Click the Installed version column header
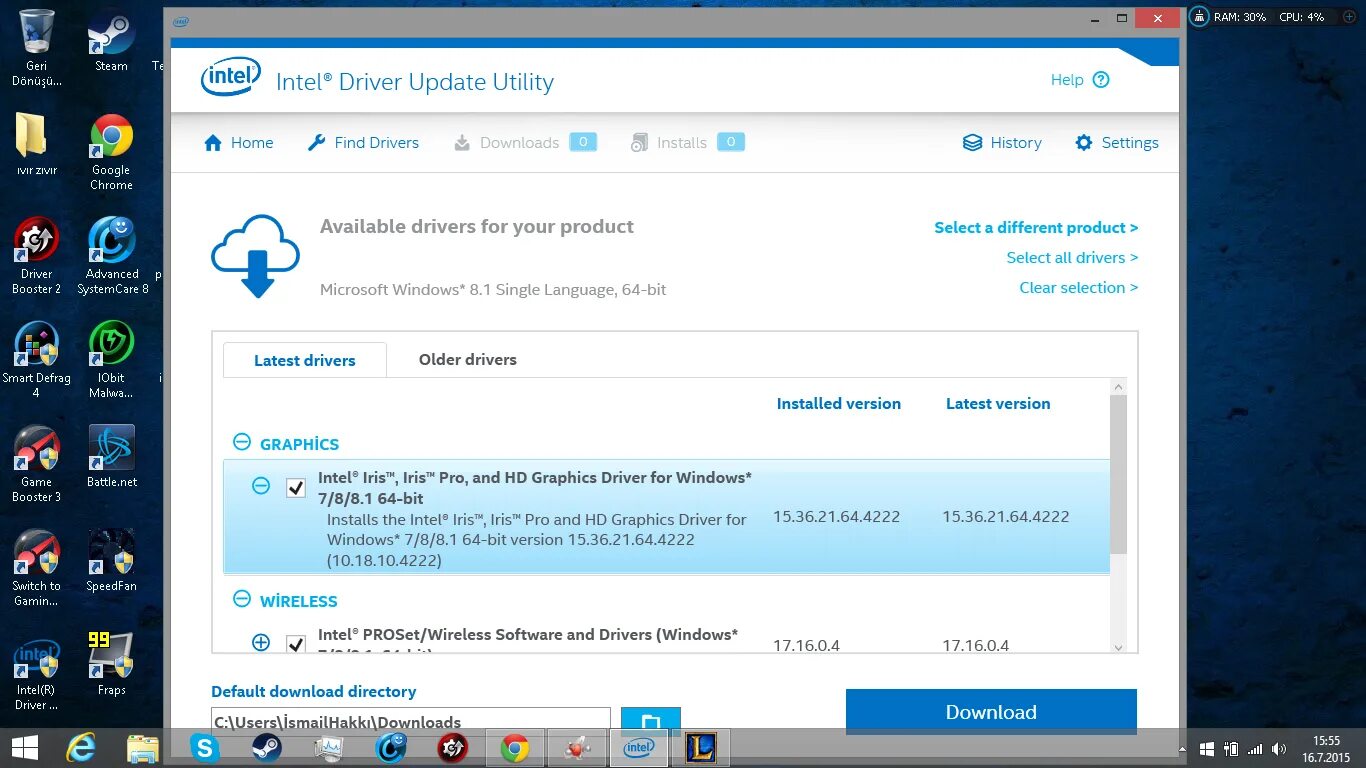The height and width of the screenshot is (768, 1366). 838,404
